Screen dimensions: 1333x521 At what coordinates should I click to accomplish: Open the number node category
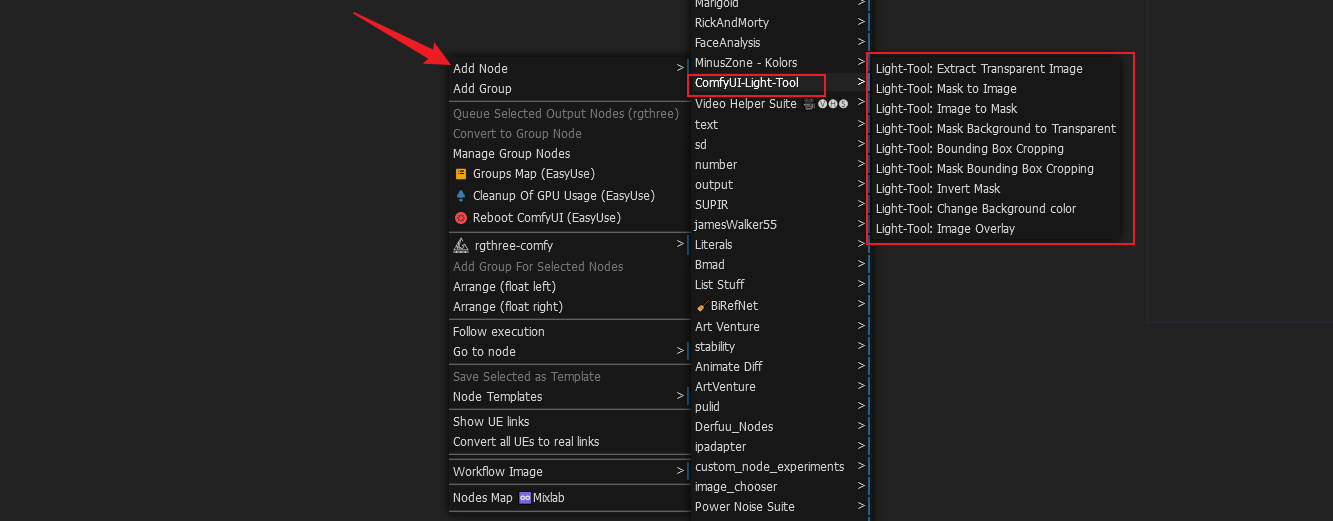tap(779, 165)
